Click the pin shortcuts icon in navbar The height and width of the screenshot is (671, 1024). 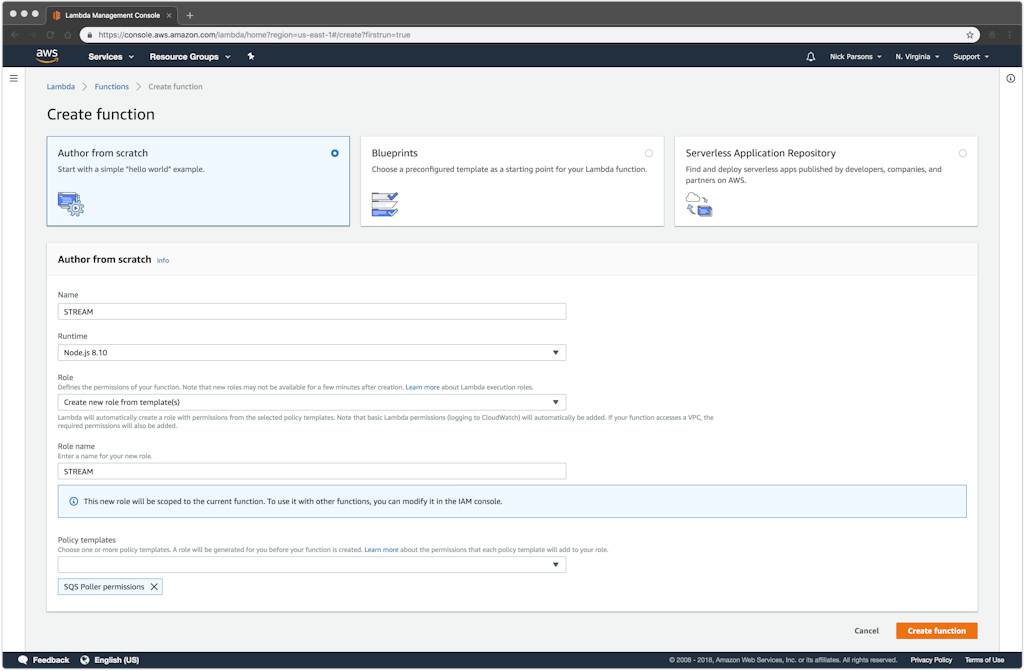pyautogui.click(x=251, y=57)
